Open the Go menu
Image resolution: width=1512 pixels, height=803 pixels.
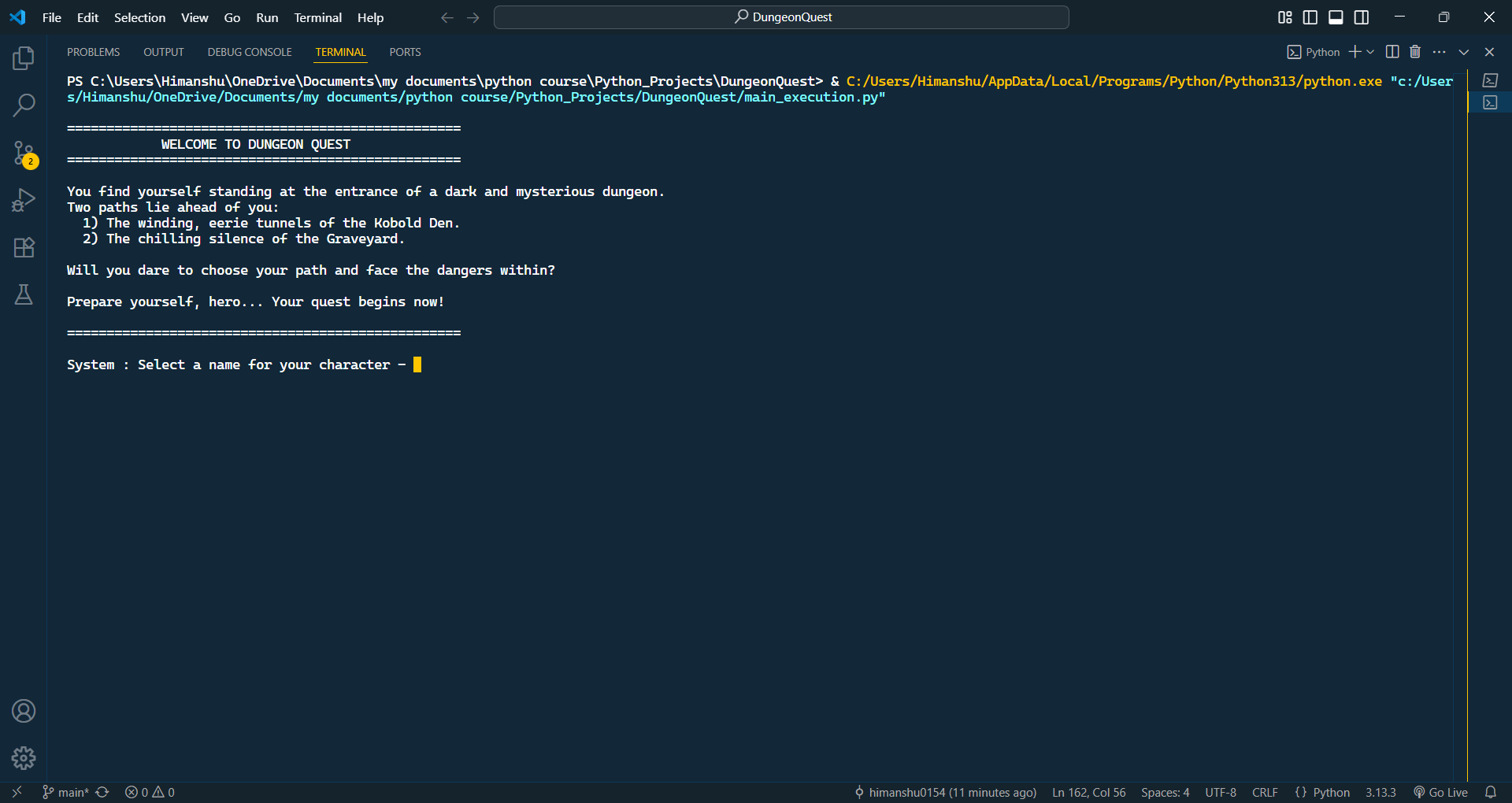tap(232, 17)
